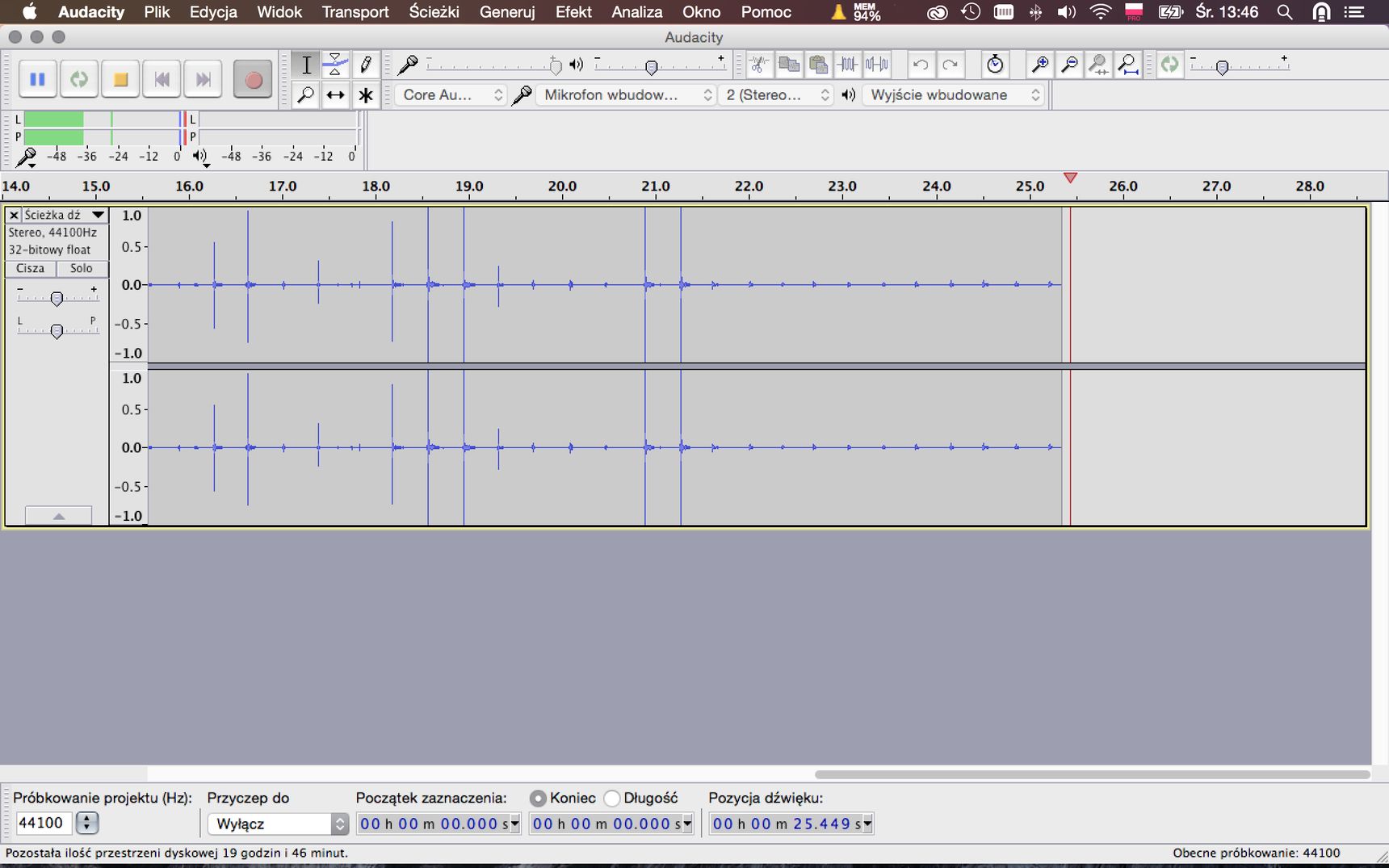Click the Sync-Lock tracks clock icon
This screenshot has width=1389, height=868.
(995, 65)
